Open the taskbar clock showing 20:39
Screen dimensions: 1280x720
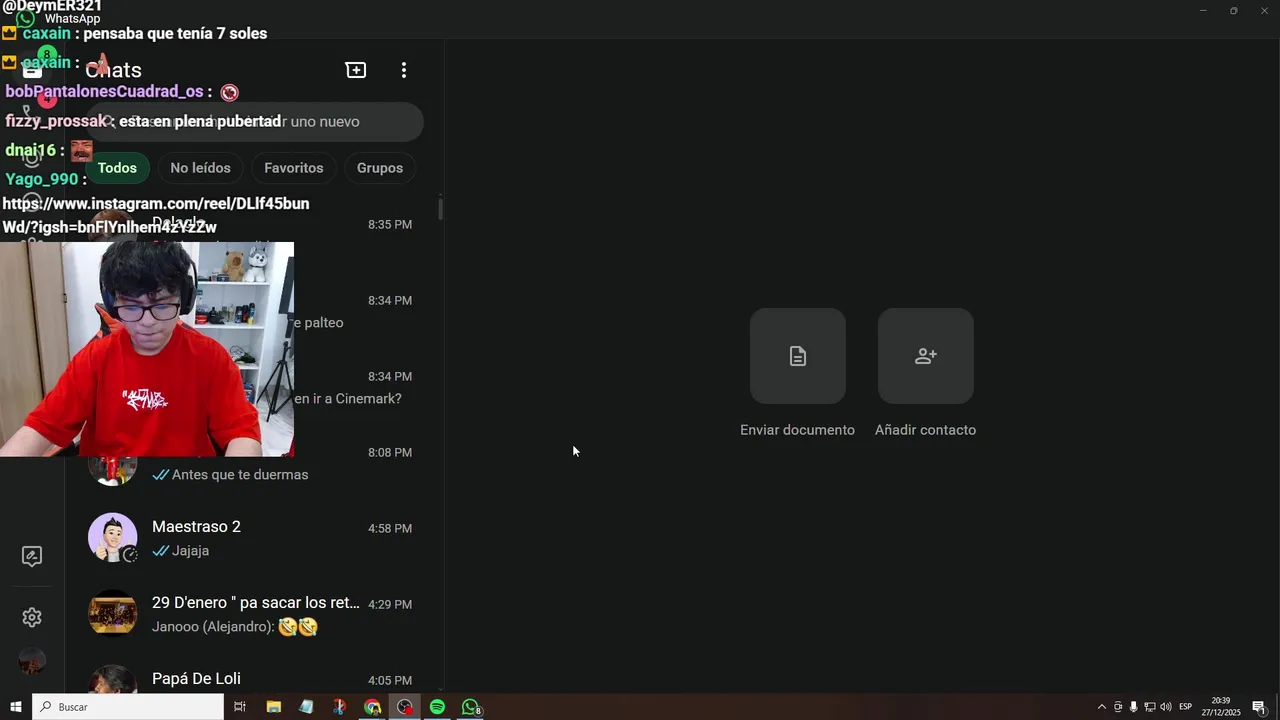1222,707
